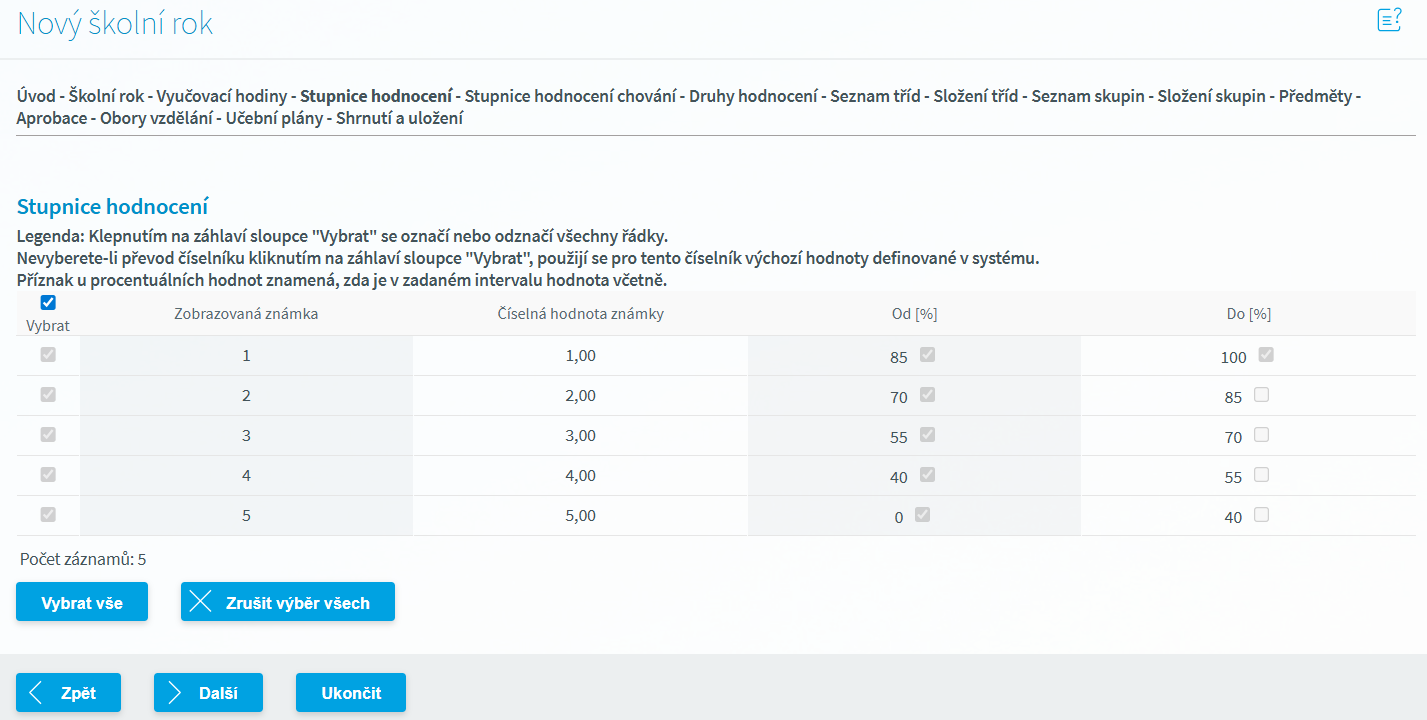Jump to Shrnutí a uložení step
This screenshot has height=720, width=1427.
(400, 118)
